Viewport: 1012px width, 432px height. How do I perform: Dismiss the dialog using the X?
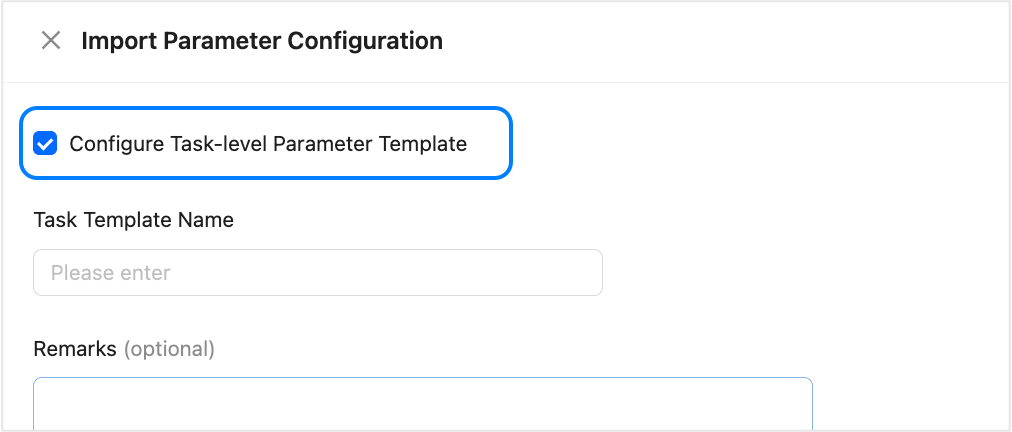point(50,41)
